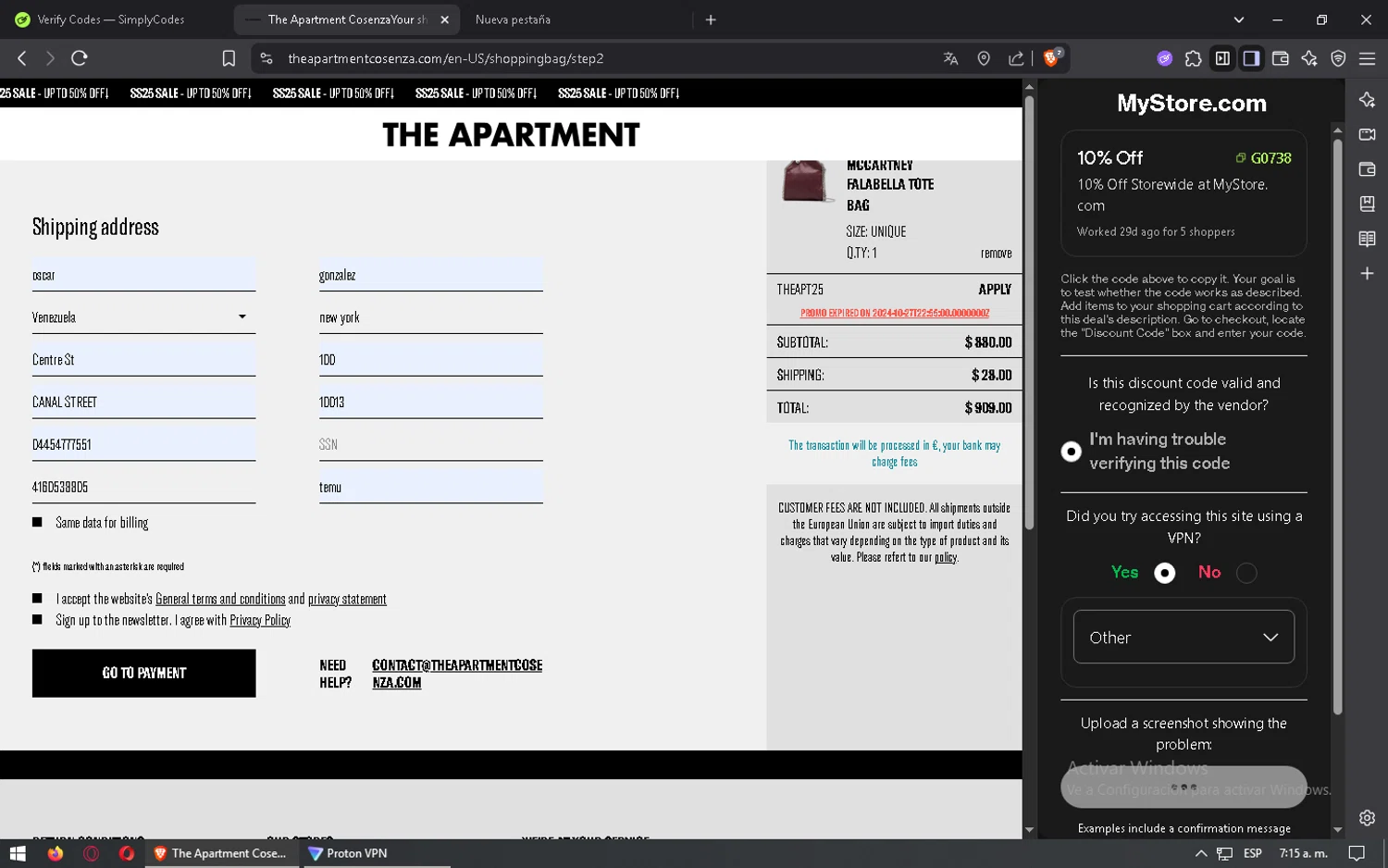Image resolution: width=1388 pixels, height=868 pixels.
Task: Open Brave Wallet icon in toolbar
Action: point(1281,58)
